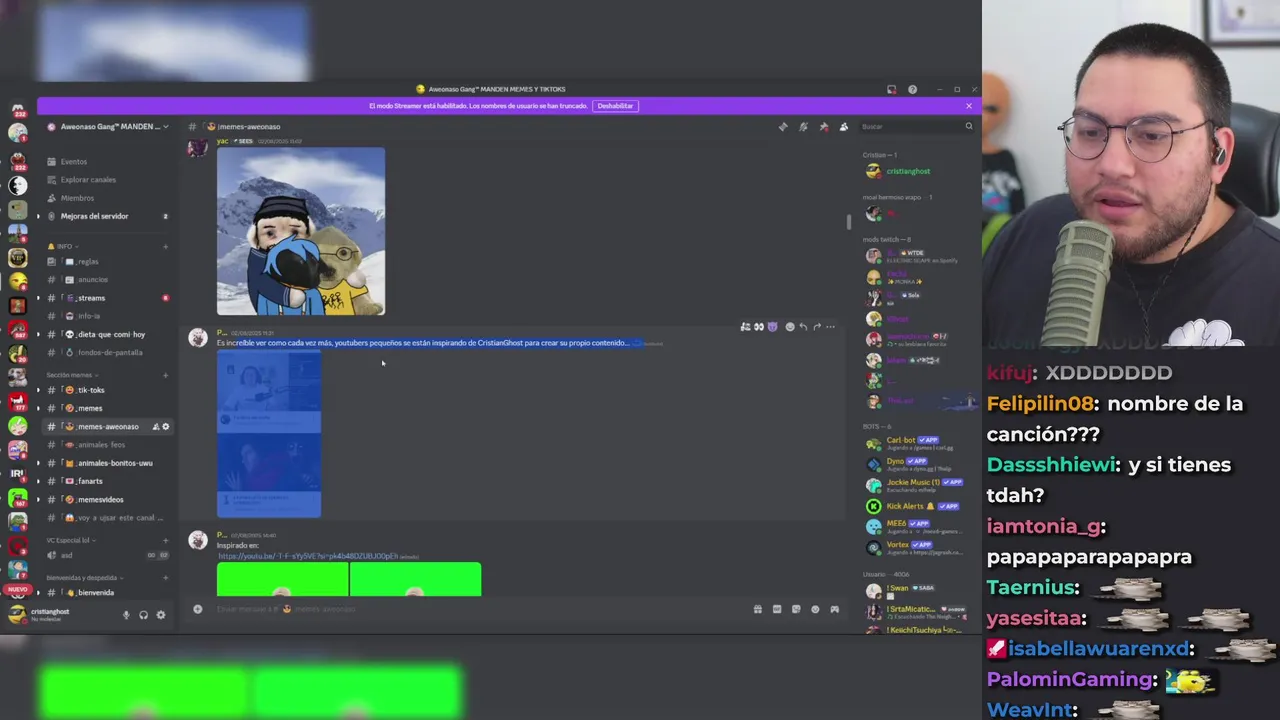
Task: Expand threads arrow for streams channel
Action: tap(38, 298)
